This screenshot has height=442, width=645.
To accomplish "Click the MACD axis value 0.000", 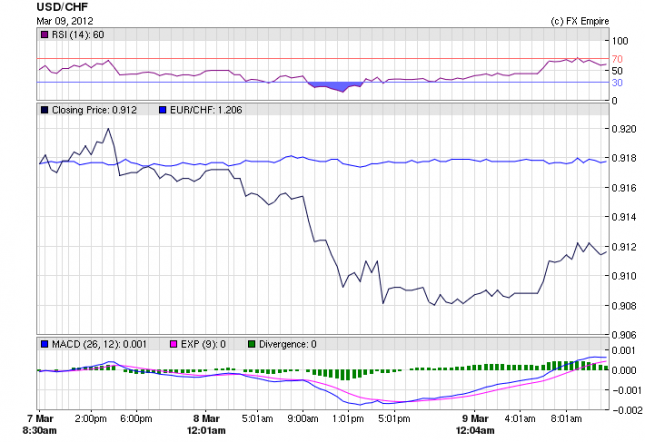I will pyautogui.click(x=624, y=370).
